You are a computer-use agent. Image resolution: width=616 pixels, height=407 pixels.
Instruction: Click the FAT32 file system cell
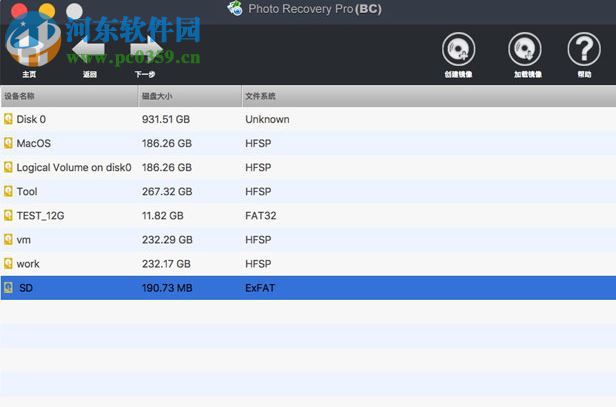click(260, 215)
